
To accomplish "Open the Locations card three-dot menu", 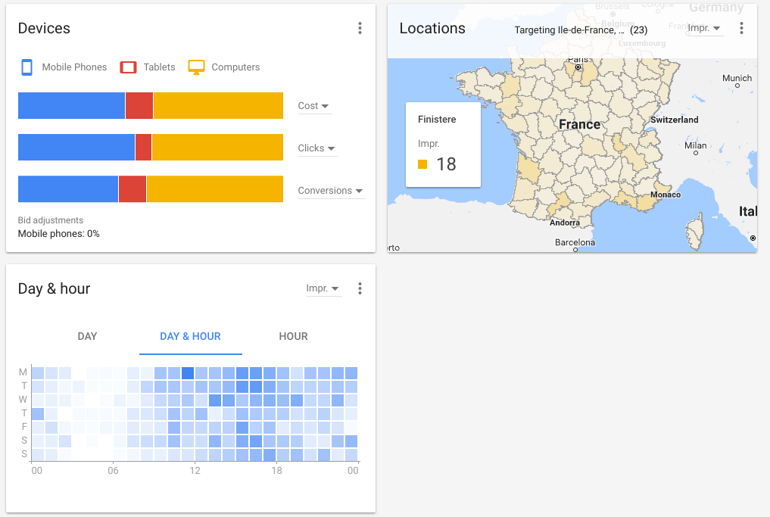I will coord(741,29).
